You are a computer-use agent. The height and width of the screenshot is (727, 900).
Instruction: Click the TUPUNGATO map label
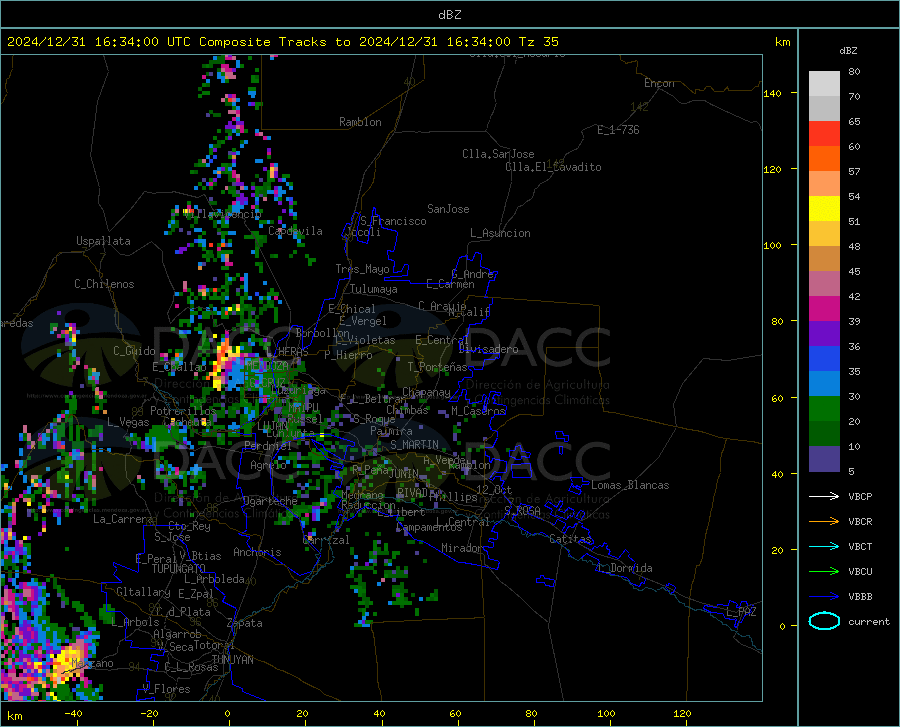click(x=179, y=569)
